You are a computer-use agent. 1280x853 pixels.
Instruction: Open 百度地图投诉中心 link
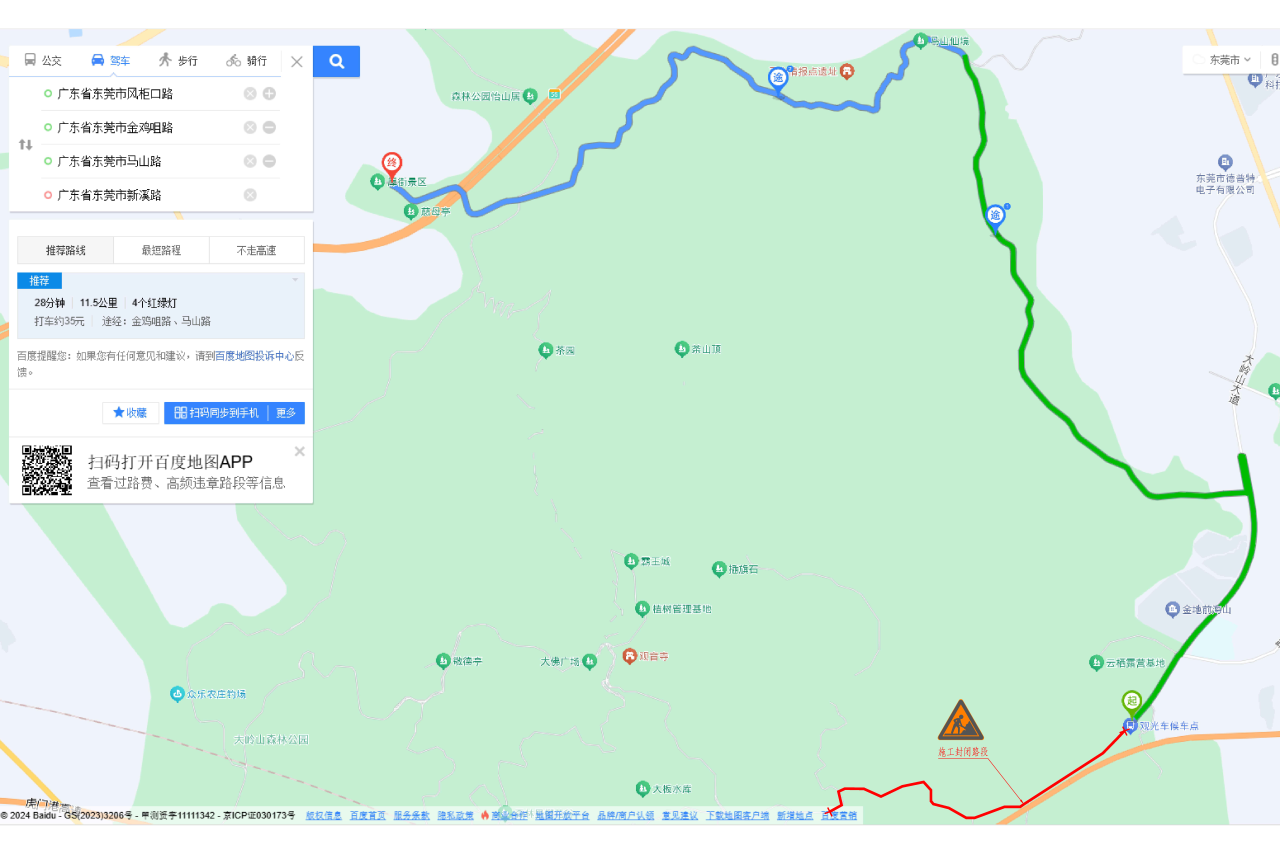point(254,356)
